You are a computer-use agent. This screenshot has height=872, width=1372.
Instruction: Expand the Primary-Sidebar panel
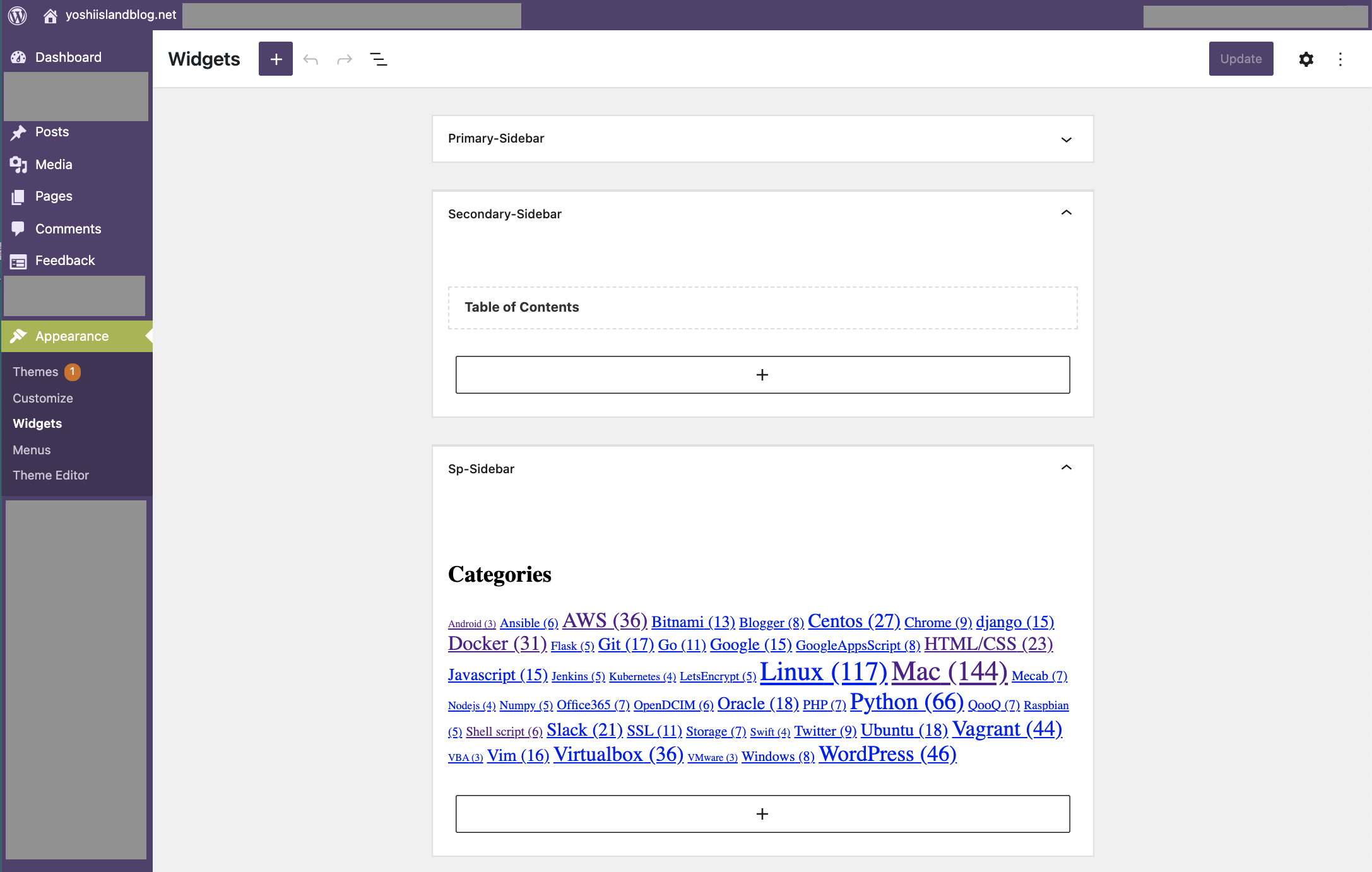(x=1067, y=139)
